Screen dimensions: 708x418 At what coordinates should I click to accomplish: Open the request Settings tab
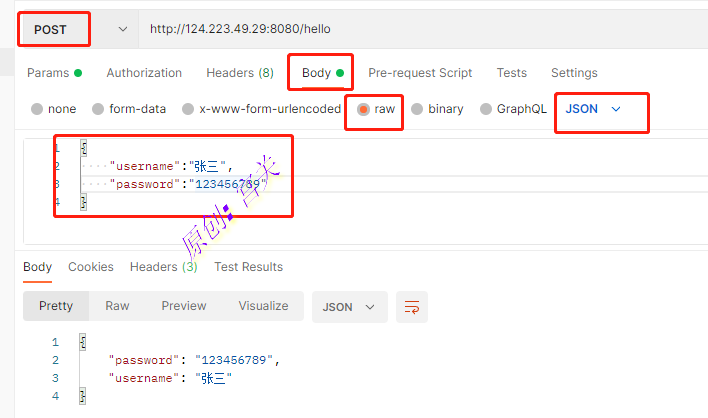point(574,73)
